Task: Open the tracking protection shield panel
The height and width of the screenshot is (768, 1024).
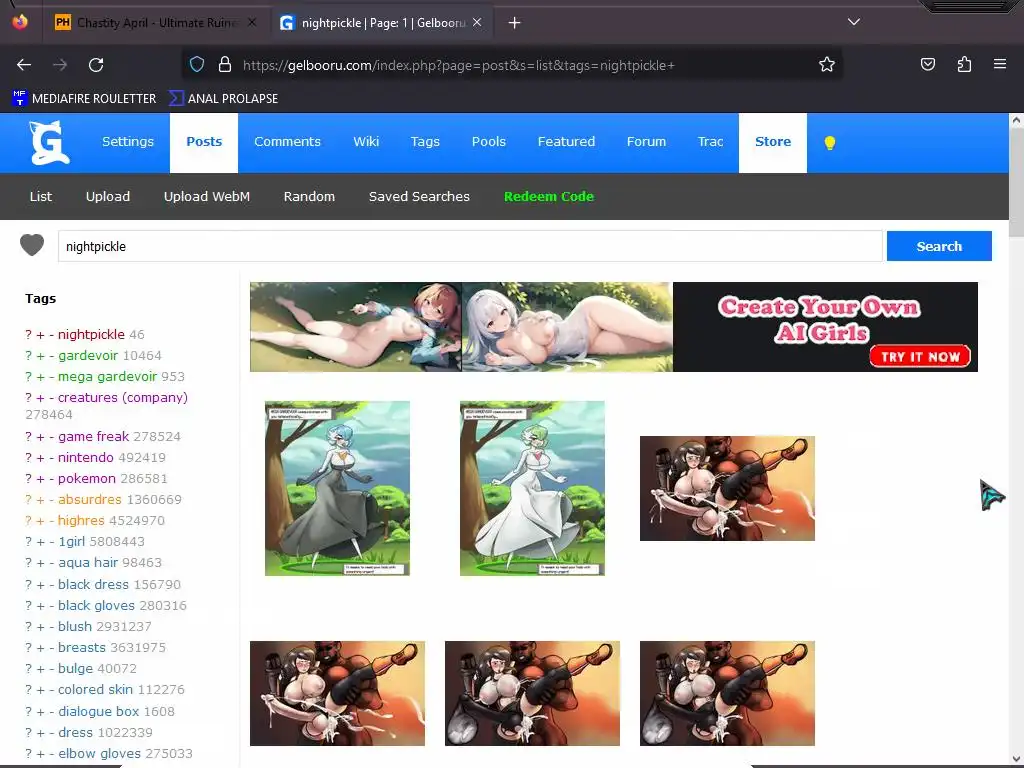Action: 197,64
